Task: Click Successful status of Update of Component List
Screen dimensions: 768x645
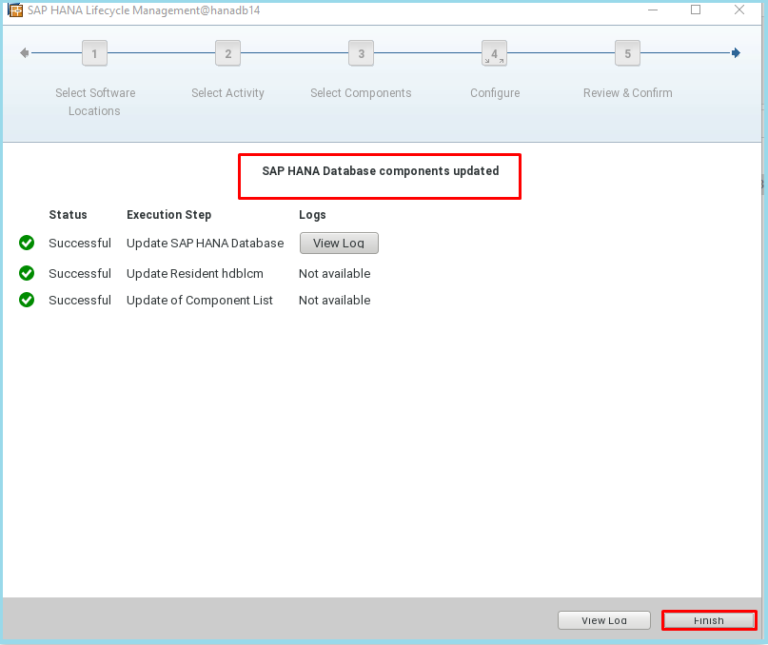Action: [80, 300]
